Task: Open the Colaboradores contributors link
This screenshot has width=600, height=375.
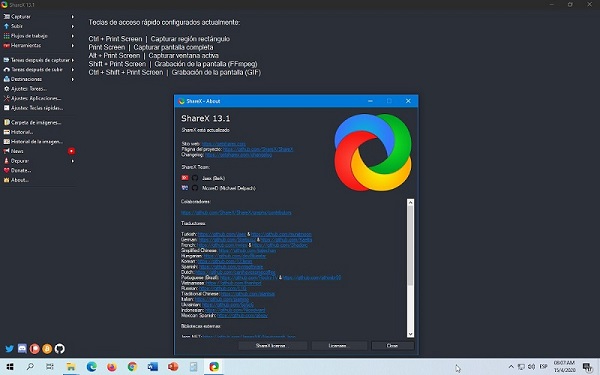Action: (x=236, y=212)
